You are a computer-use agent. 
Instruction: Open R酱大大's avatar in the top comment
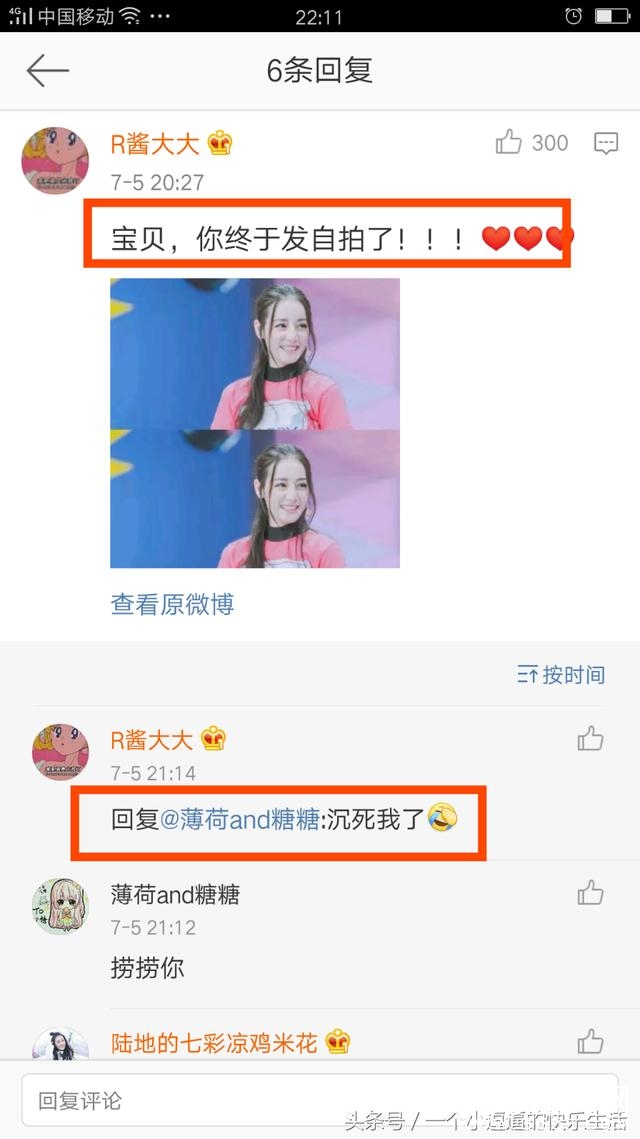tap(55, 161)
